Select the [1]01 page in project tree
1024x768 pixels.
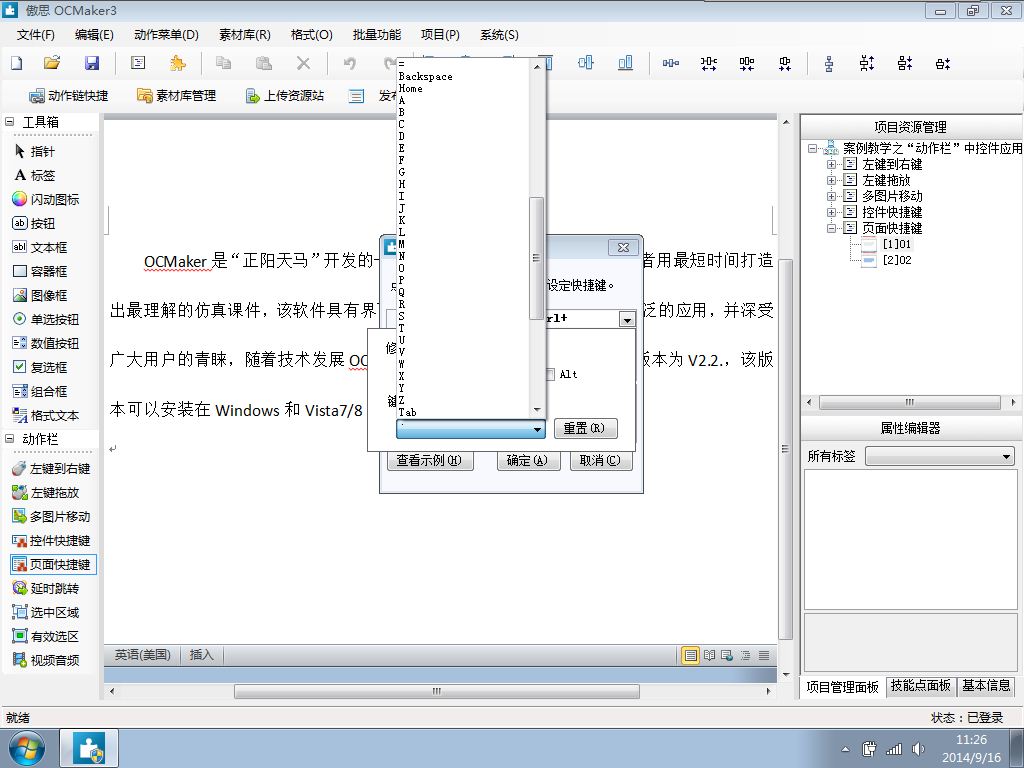896,244
